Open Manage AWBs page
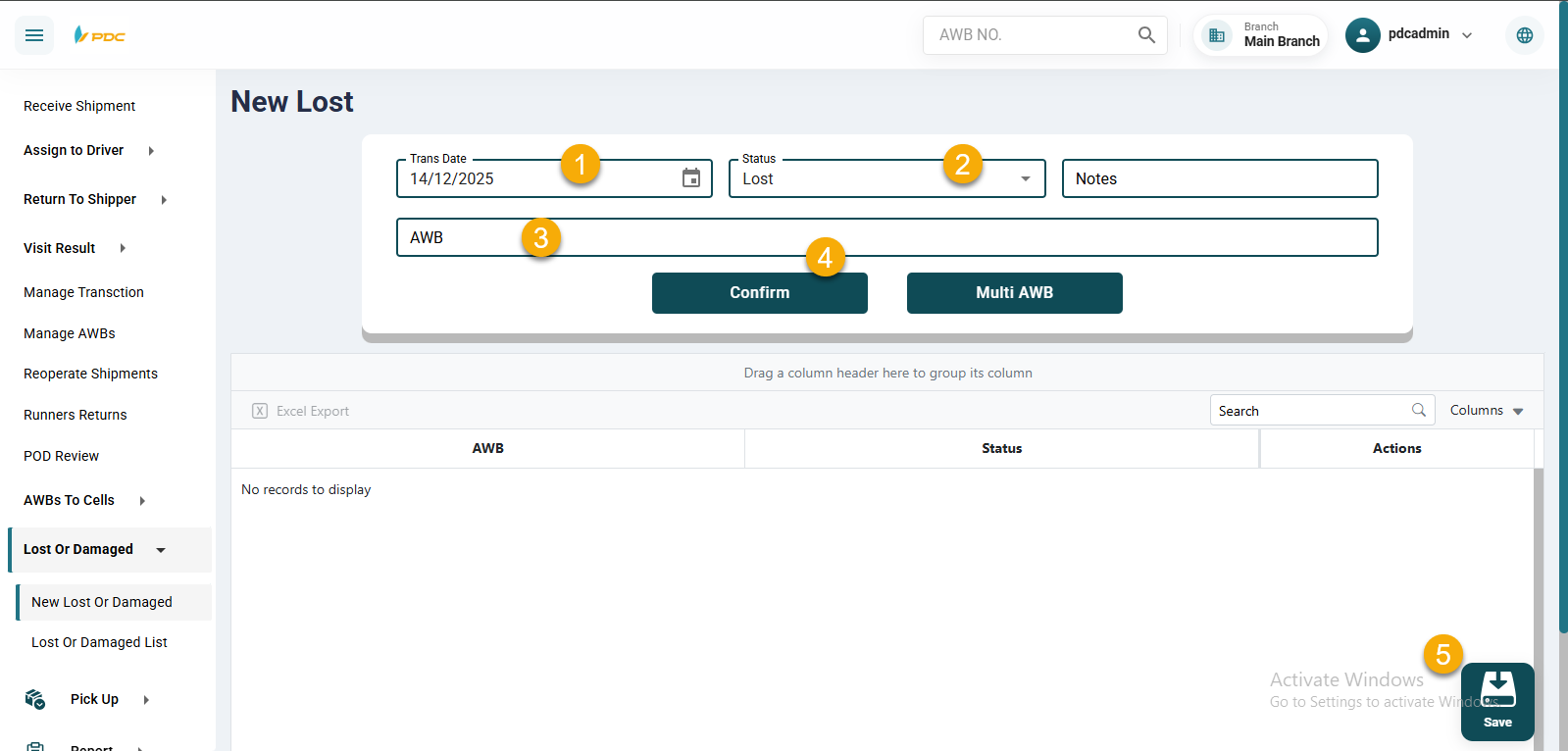 [x=70, y=333]
